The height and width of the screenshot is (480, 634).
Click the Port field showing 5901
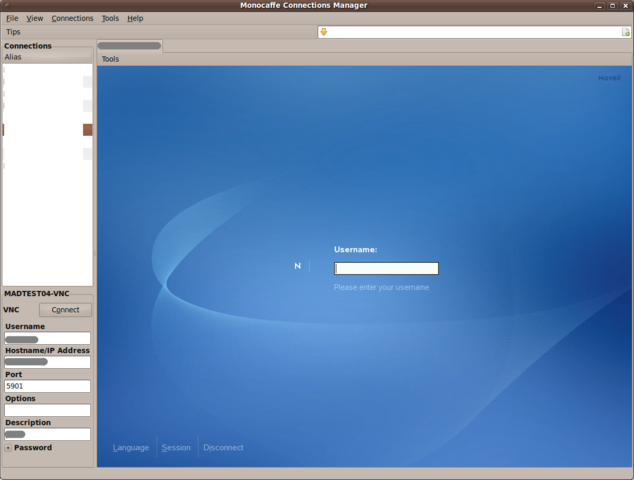tap(47, 386)
